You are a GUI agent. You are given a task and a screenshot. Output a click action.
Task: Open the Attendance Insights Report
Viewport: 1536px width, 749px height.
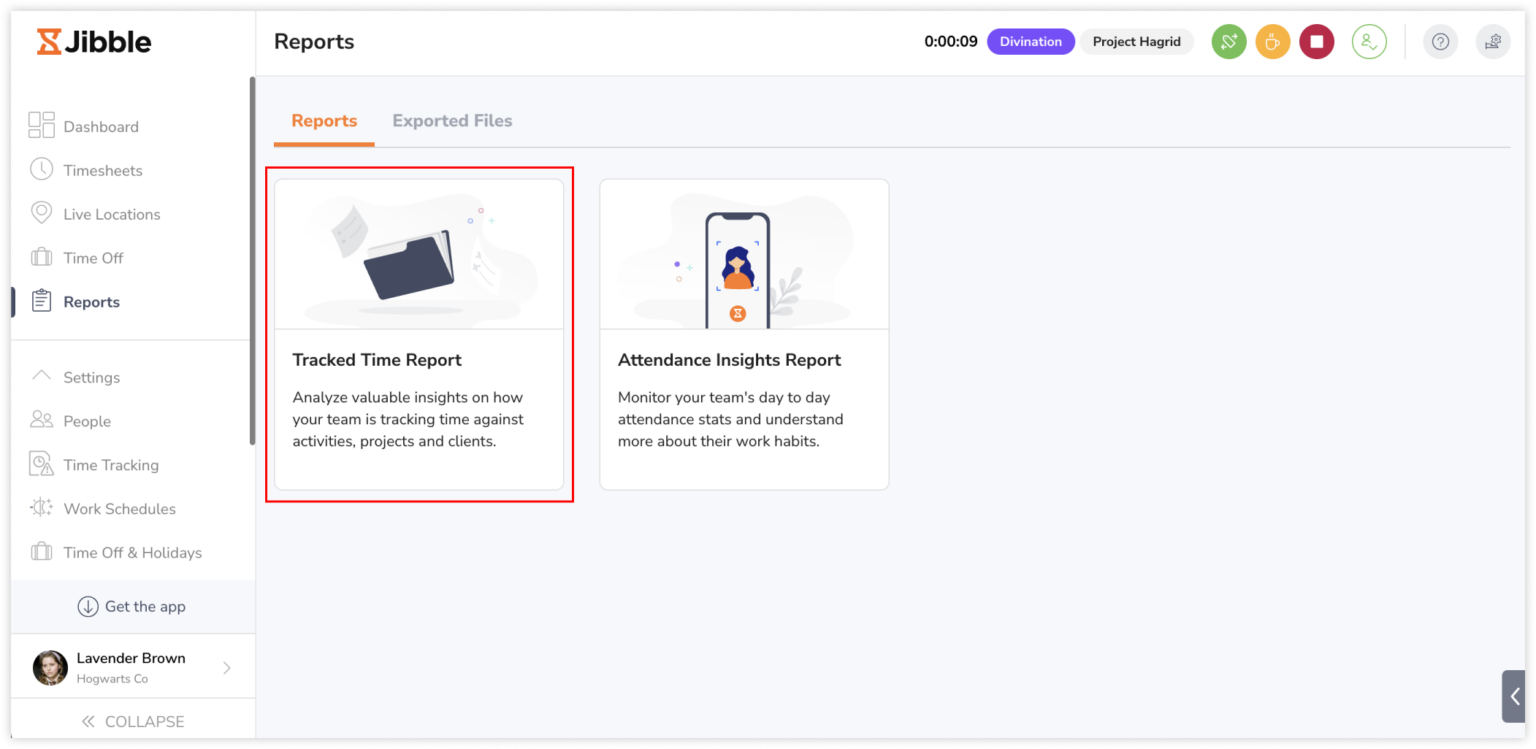click(x=744, y=334)
